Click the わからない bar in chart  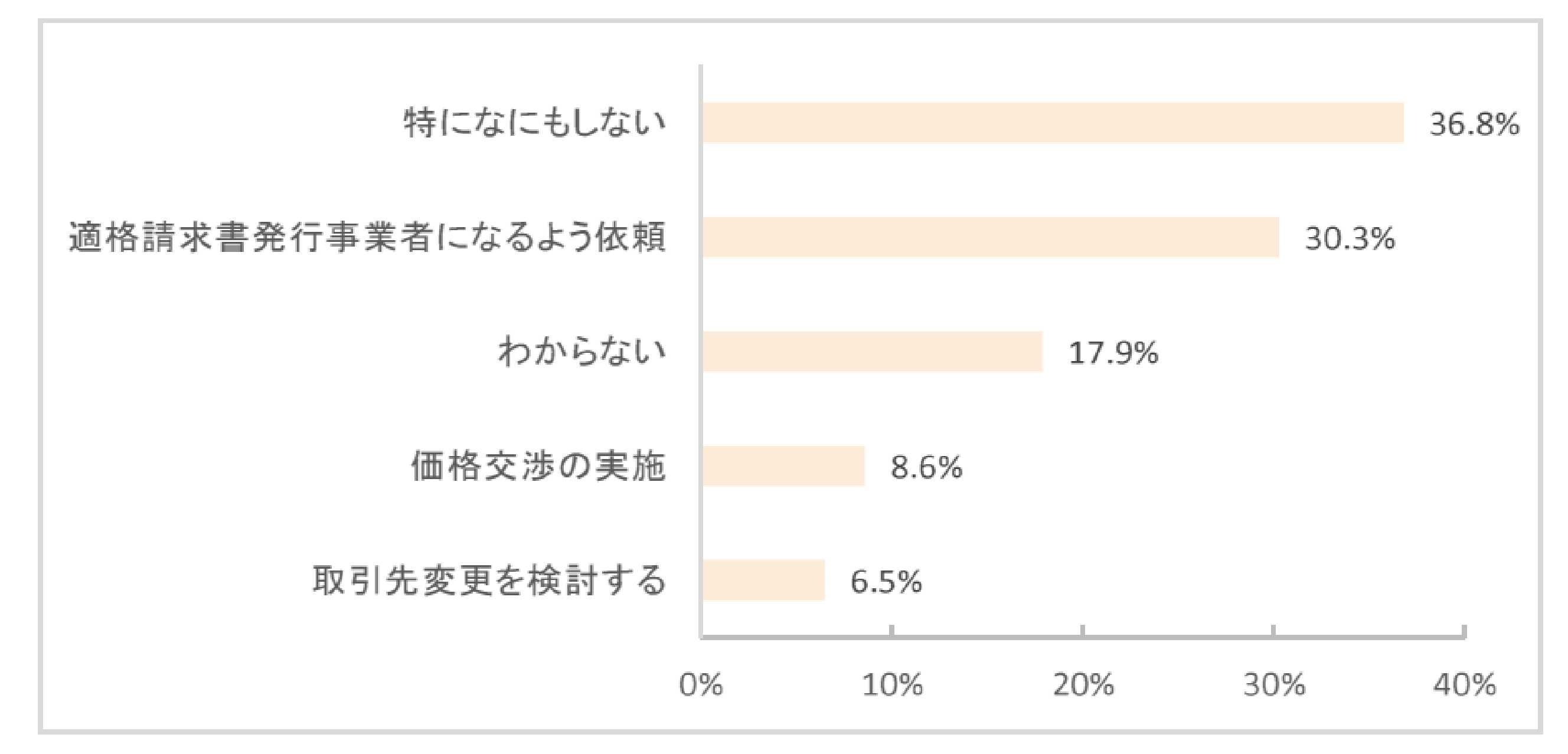point(873,352)
